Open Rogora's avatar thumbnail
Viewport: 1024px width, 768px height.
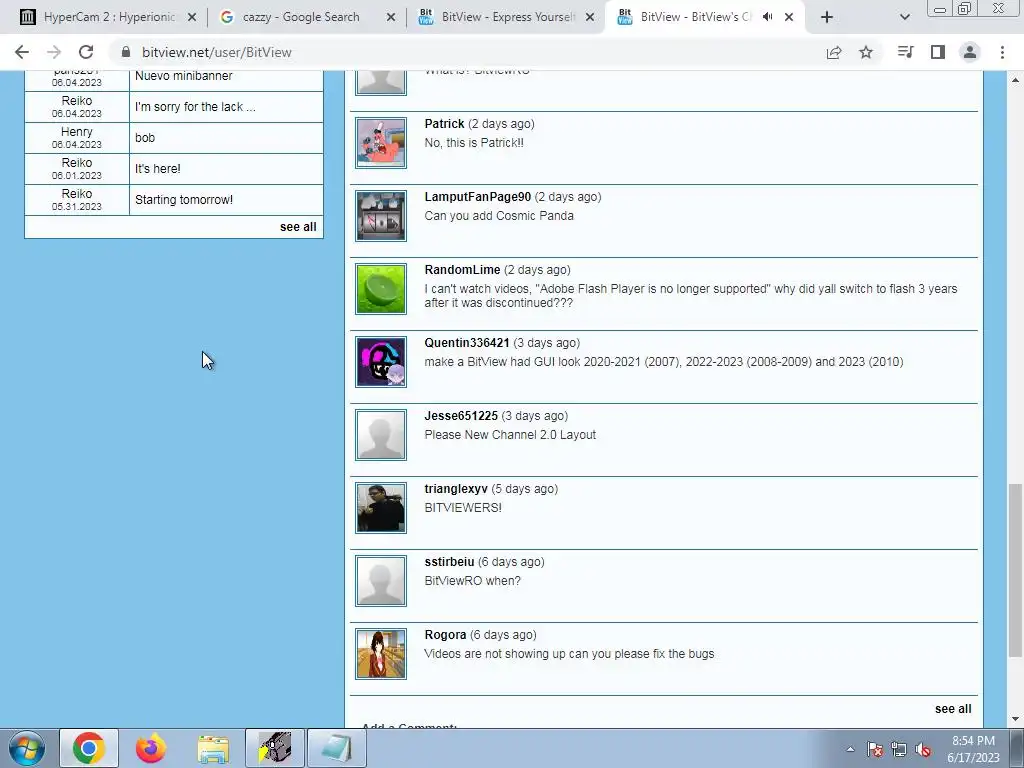click(x=381, y=654)
